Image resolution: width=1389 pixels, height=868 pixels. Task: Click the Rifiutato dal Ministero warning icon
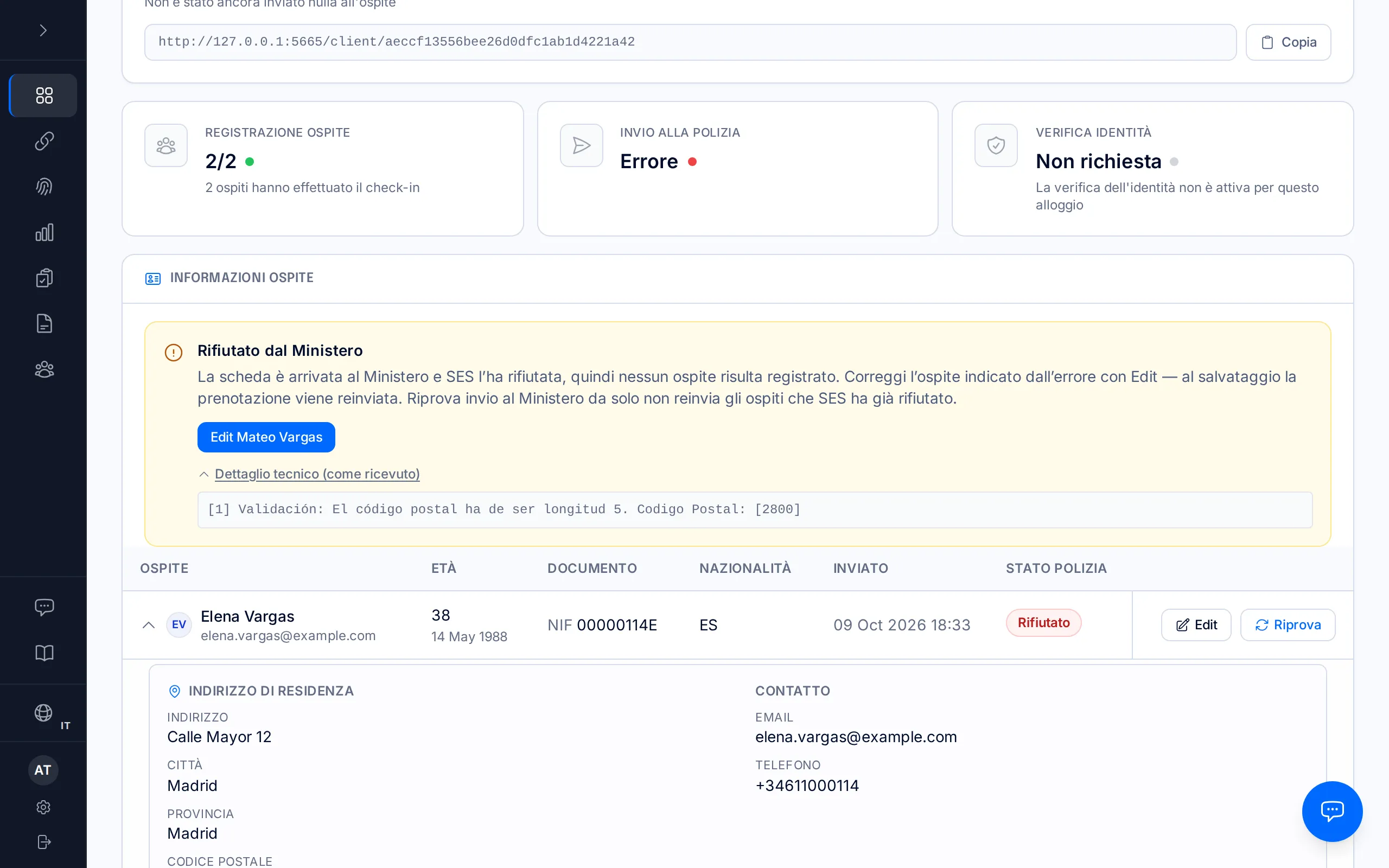coord(173,353)
